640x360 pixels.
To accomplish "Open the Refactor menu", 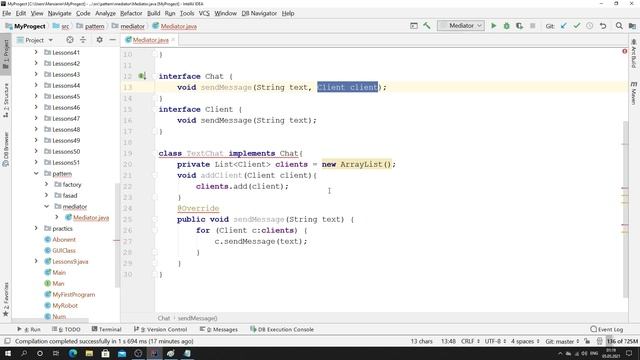I will [131, 13].
